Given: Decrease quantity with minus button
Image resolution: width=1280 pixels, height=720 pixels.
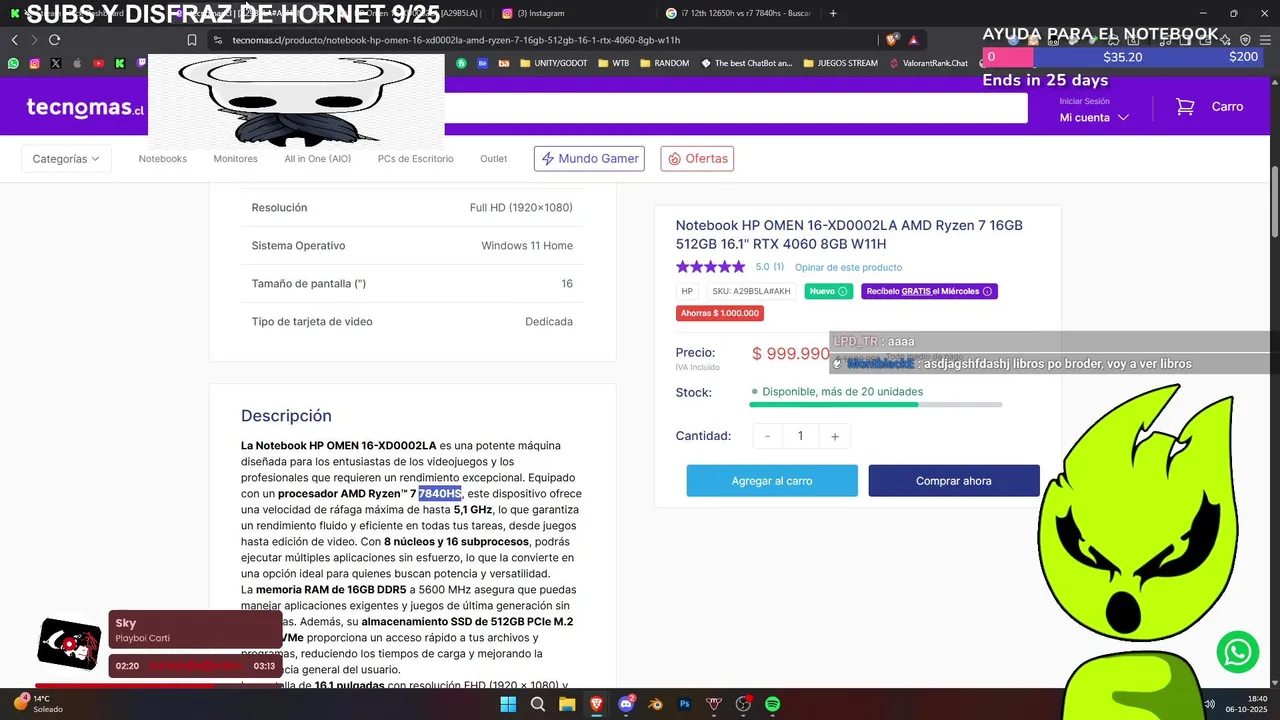Looking at the screenshot, I should click(x=767, y=436).
